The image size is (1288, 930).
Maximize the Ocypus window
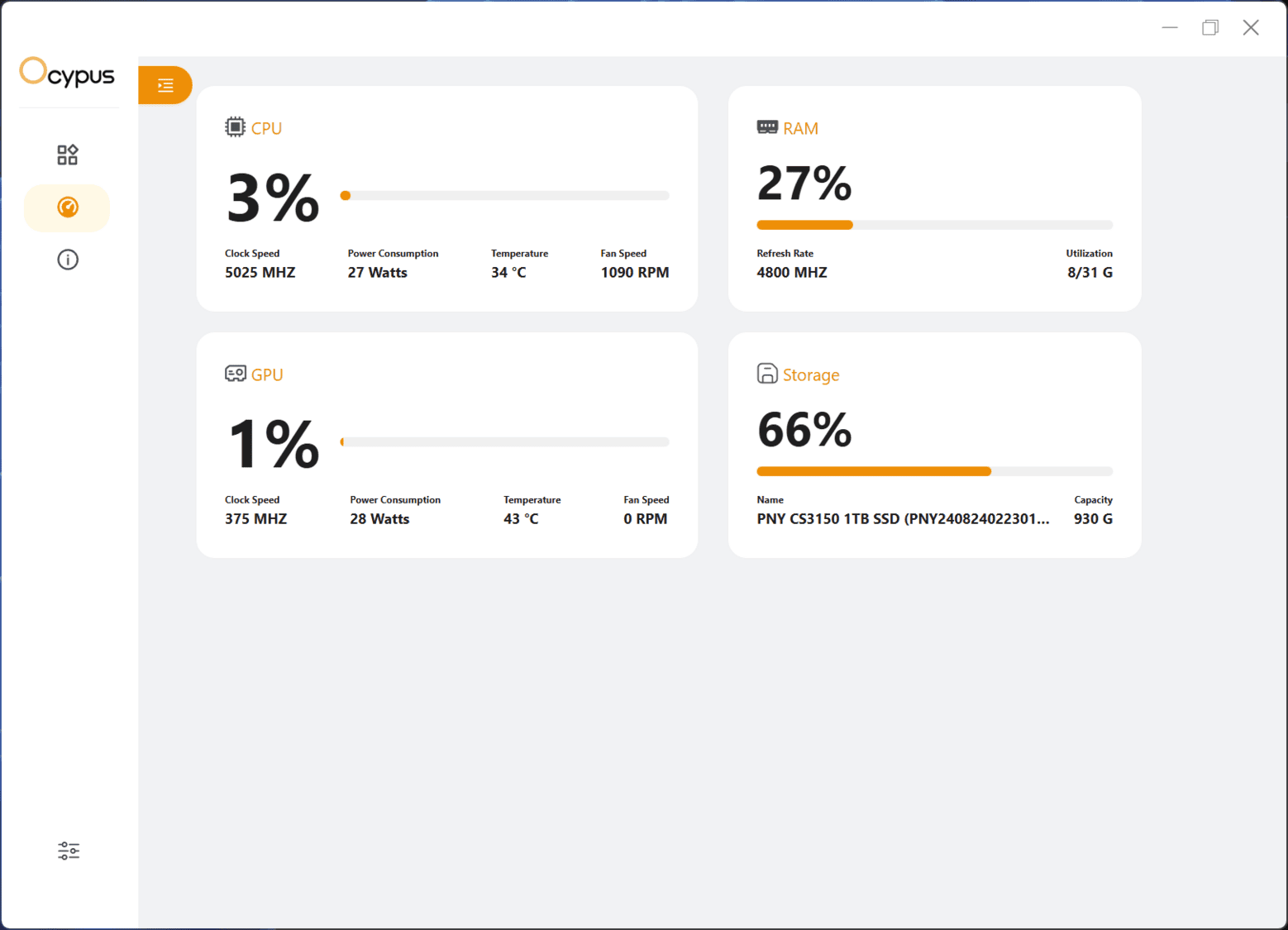pos(1209,27)
